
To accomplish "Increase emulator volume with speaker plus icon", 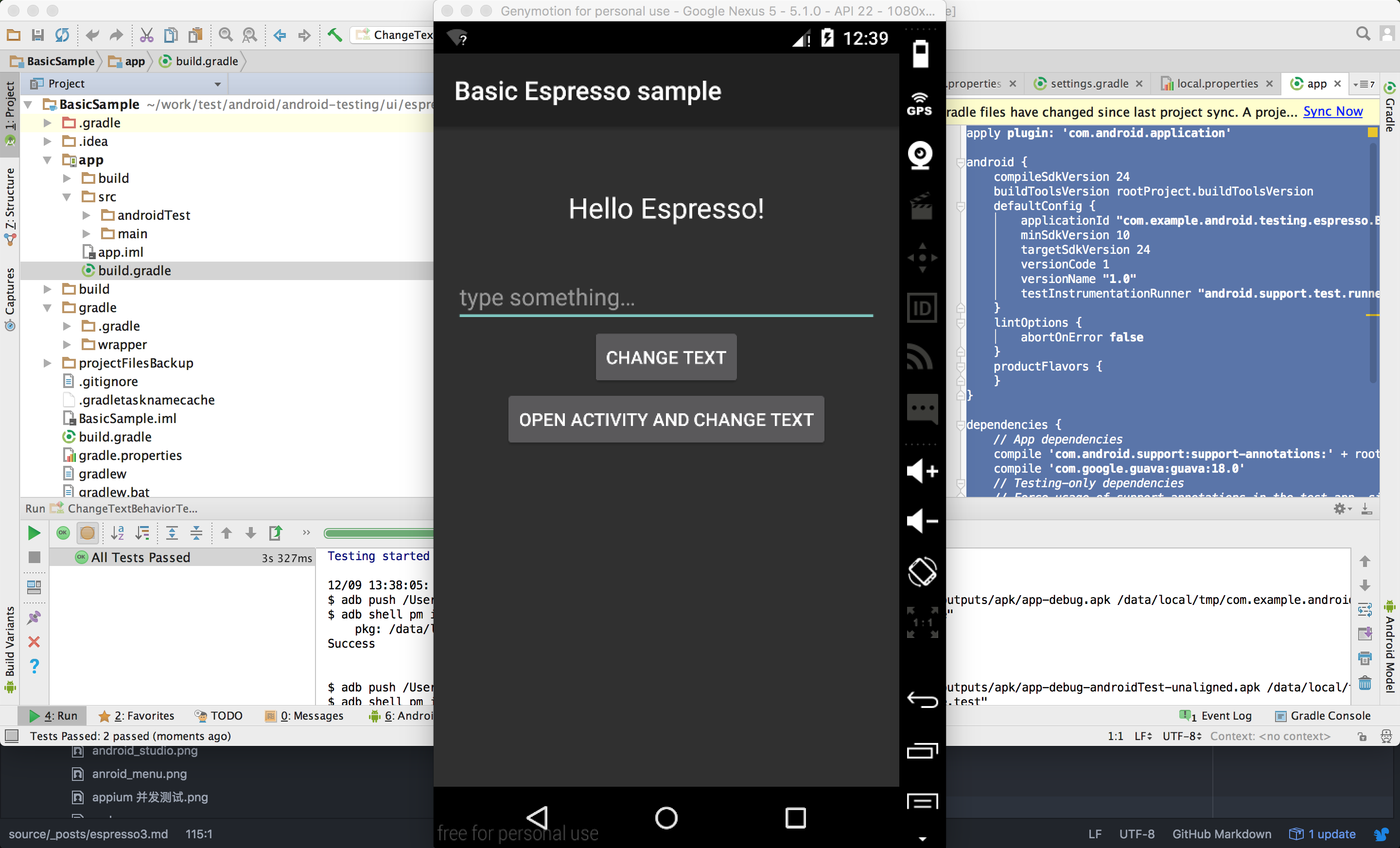I will (921, 471).
